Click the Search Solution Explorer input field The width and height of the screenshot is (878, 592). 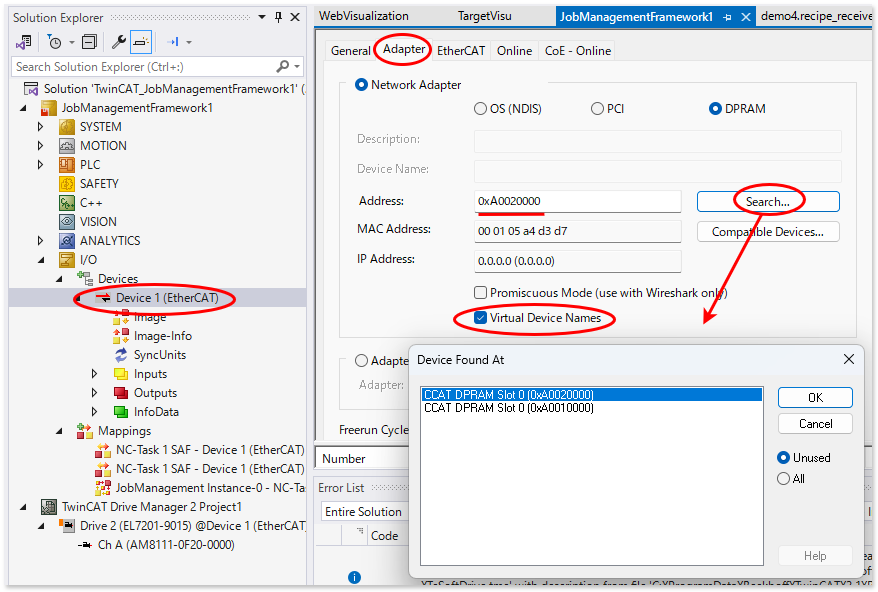pos(145,67)
